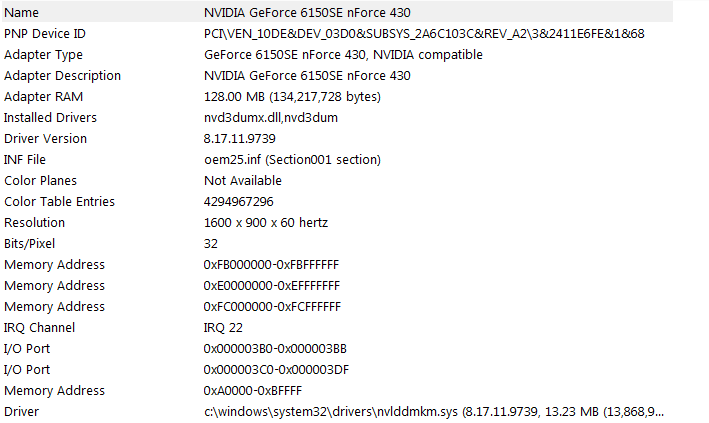Click the I/O Port 0x000003B0 entry
The image size is (709, 423).
click(x=275, y=349)
